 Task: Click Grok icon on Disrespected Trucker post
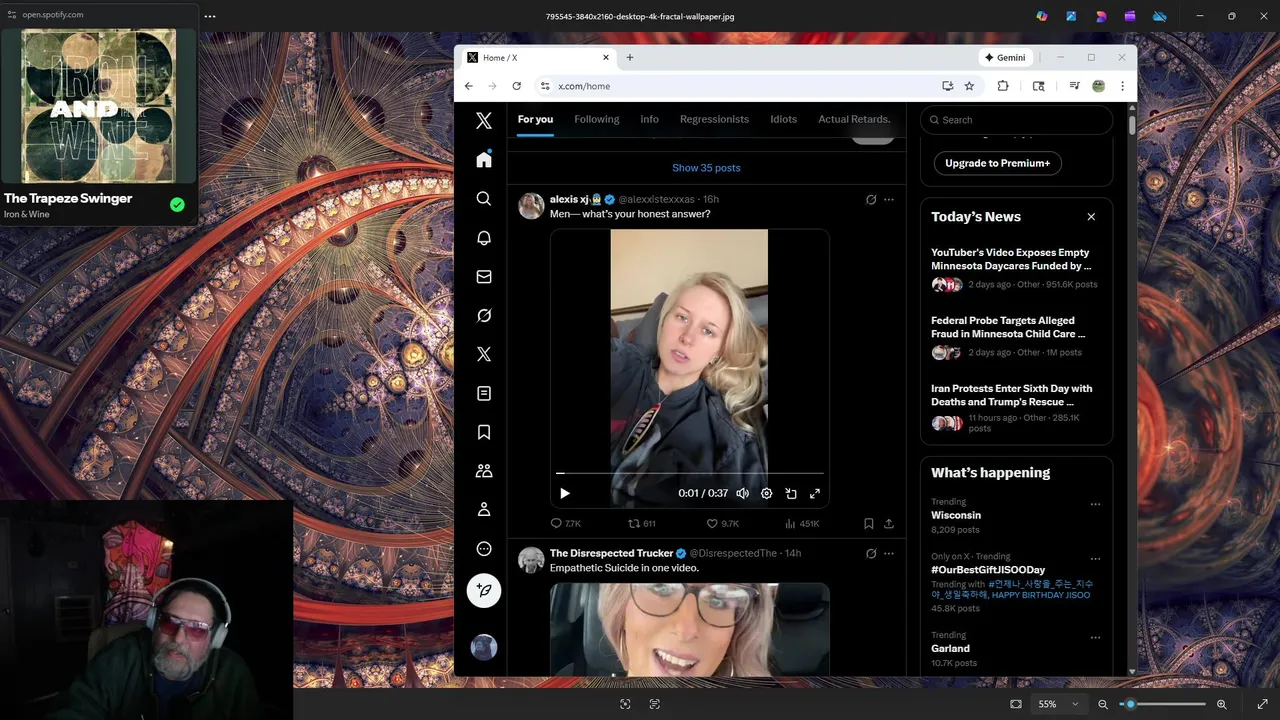click(x=871, y=553)
